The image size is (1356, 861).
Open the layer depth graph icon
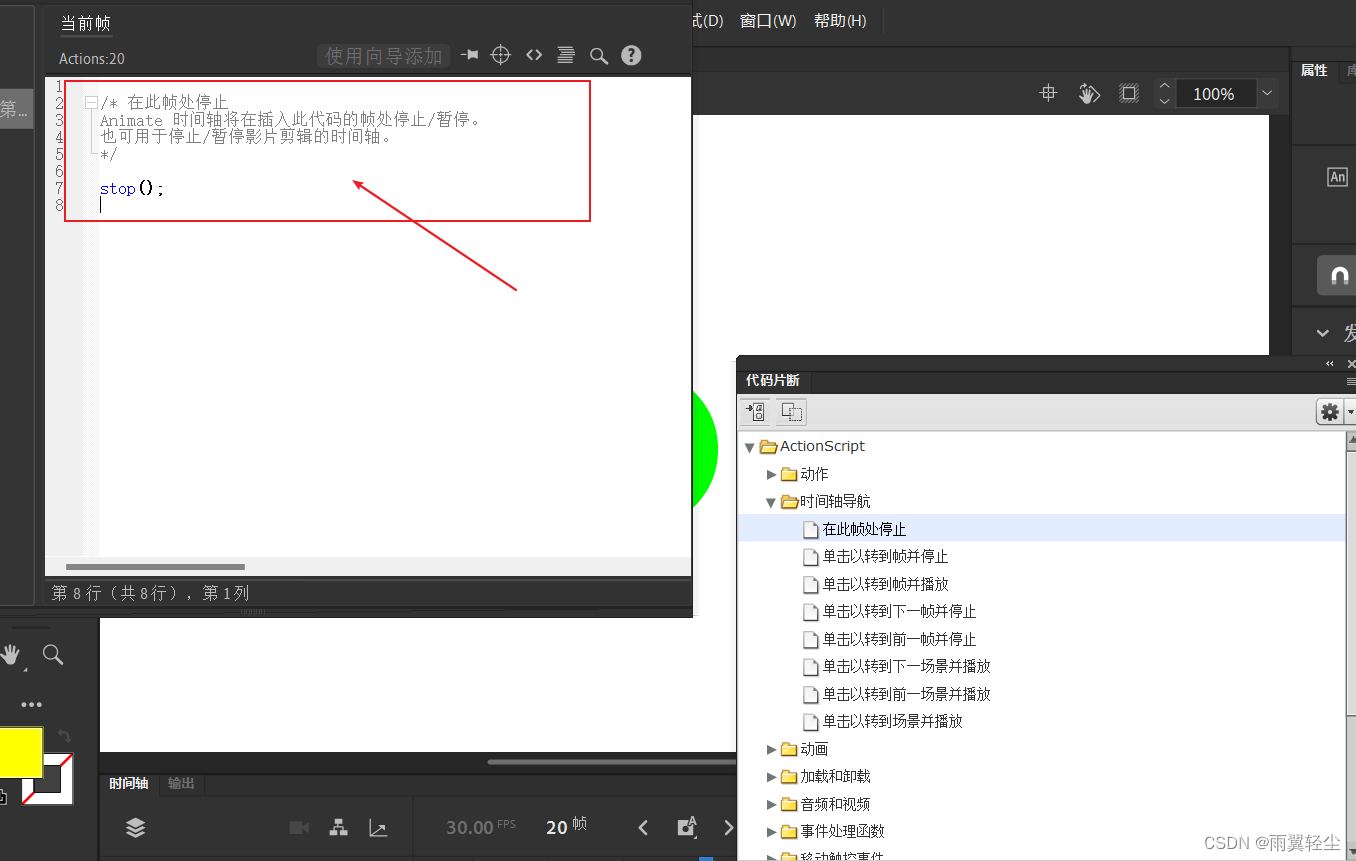[x=378, y=827]
